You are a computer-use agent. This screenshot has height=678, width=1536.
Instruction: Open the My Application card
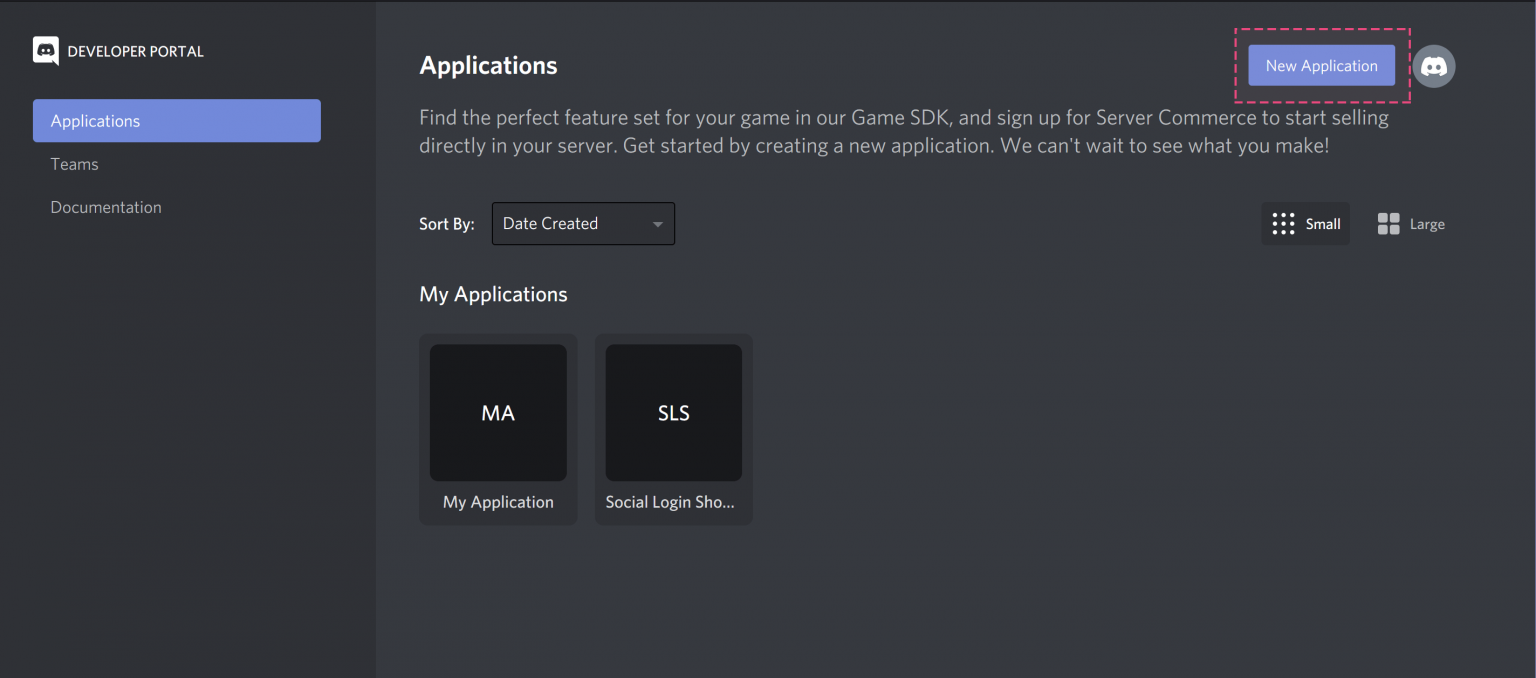click(x=498, y=429)
